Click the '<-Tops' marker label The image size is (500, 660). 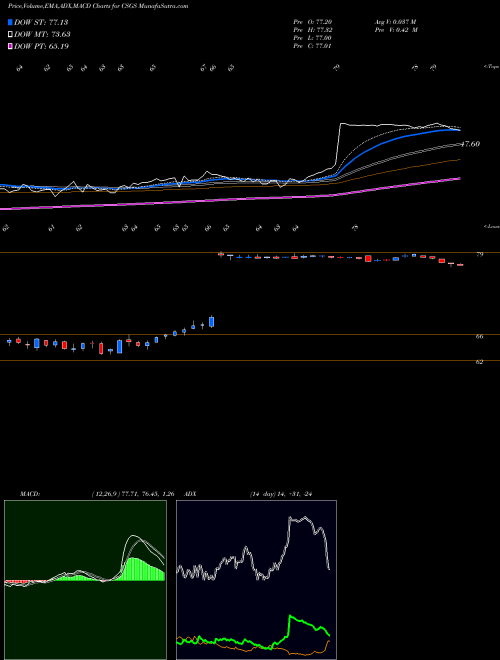(491, 67)
